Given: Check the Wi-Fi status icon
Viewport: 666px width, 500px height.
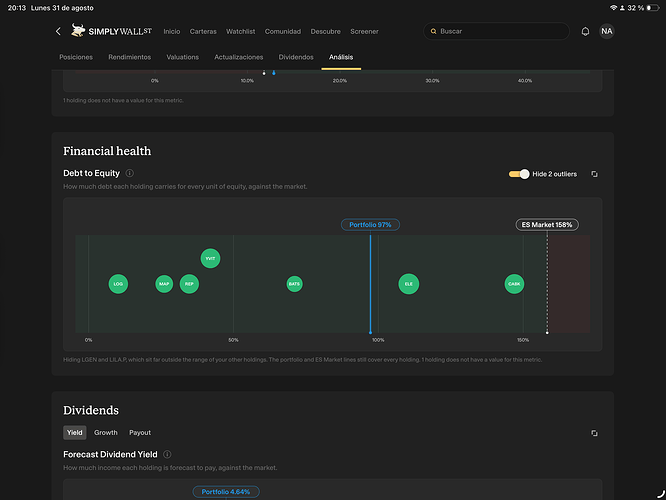Looking at the screenshot, I should [613, 8].
